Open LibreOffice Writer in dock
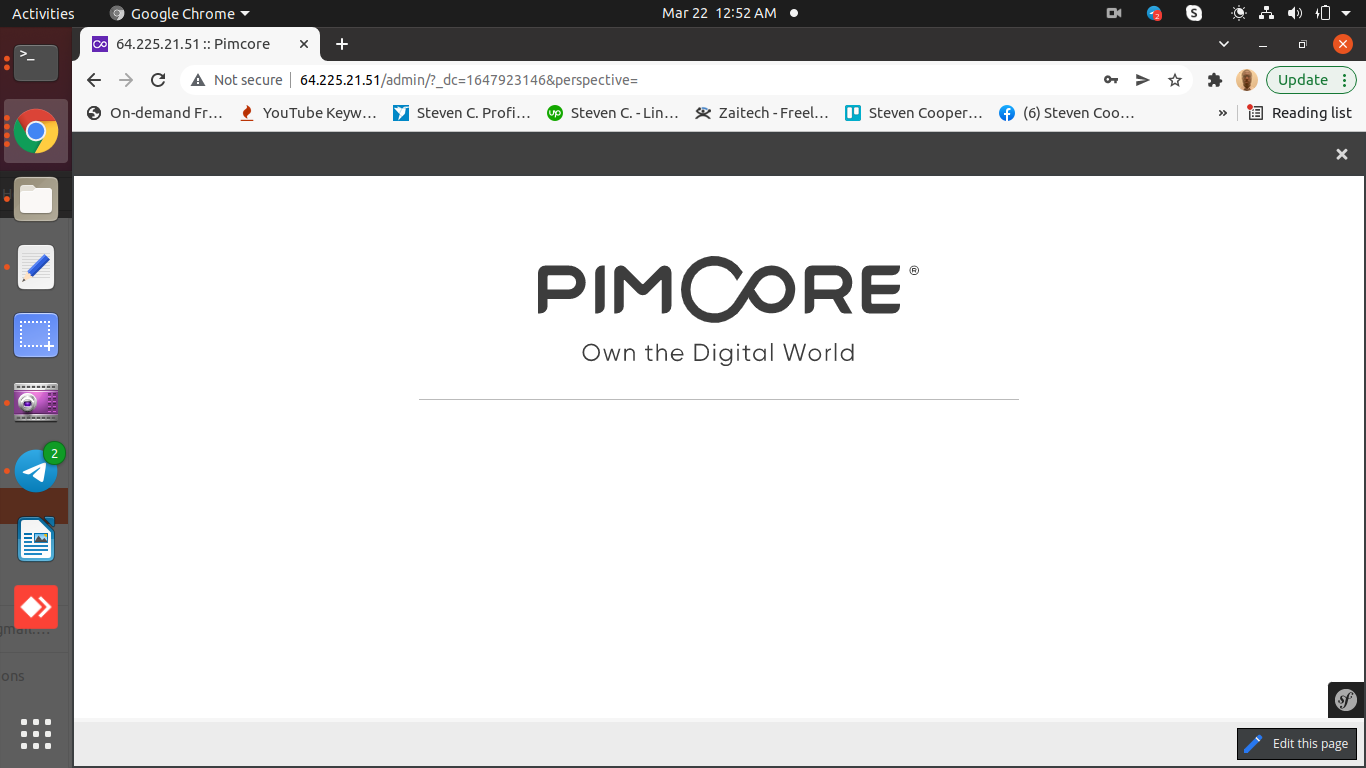The image size is (1366, 768). (x=36, y=539)
